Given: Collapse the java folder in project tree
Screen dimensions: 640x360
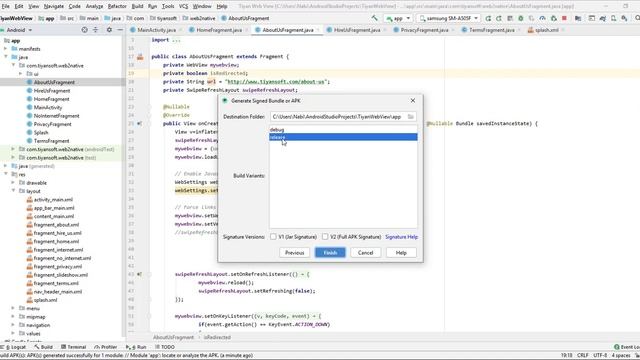Looking at the screenshot, I should pyautogui.click(x=6, y=57).
